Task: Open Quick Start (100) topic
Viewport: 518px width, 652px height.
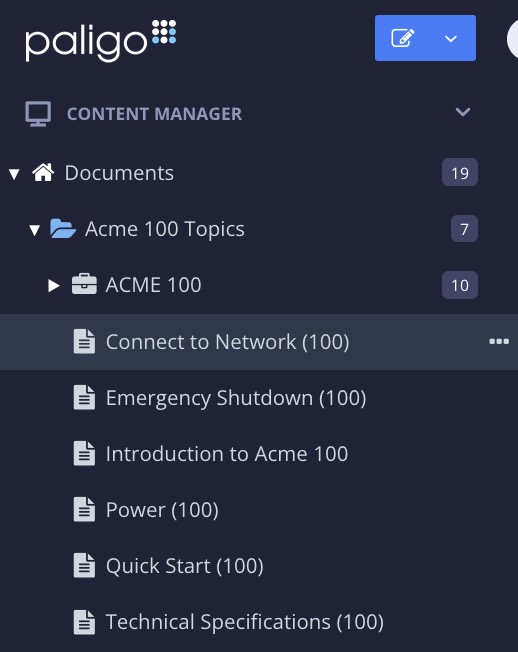Action: pyautogui.click(x=185, y=566)
